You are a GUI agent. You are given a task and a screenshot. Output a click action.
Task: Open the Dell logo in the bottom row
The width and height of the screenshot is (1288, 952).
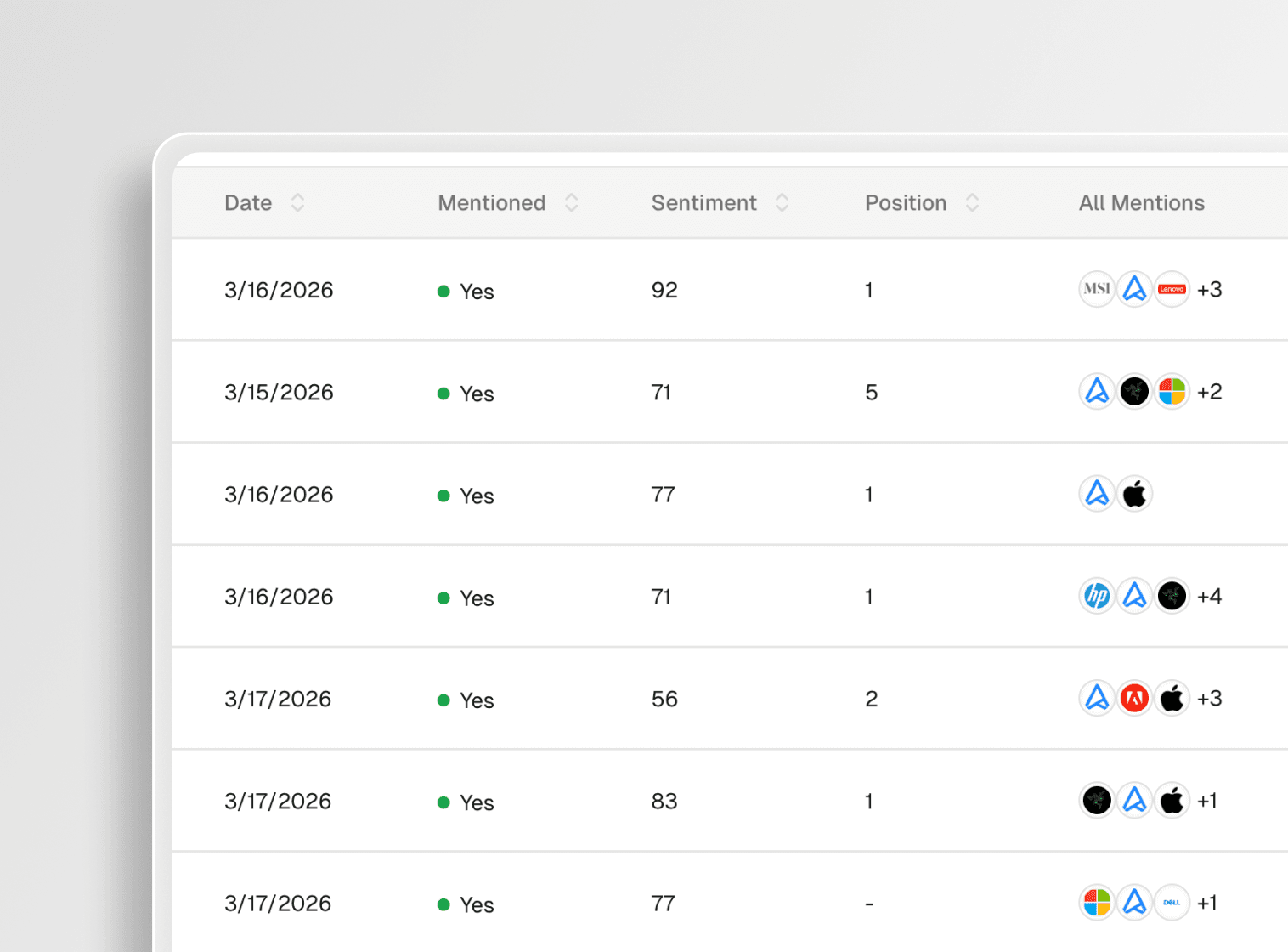pos(1172,902)
